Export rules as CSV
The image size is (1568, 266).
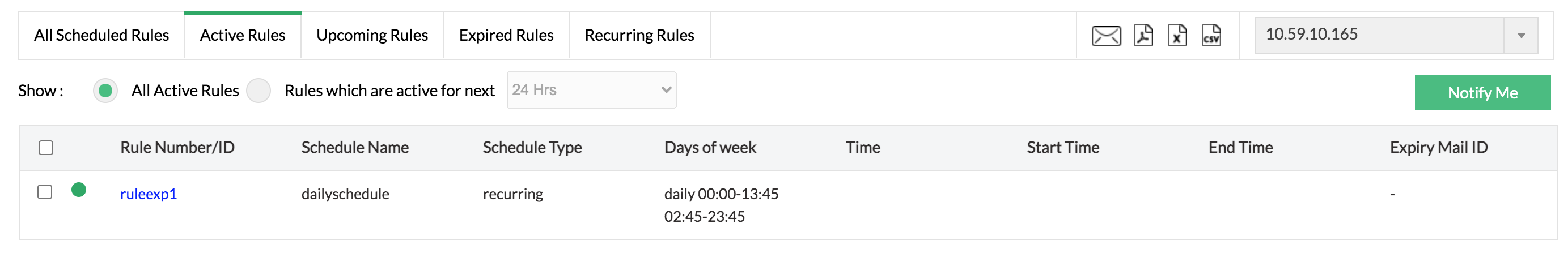pyautogui.click(x=1211, y=36)
